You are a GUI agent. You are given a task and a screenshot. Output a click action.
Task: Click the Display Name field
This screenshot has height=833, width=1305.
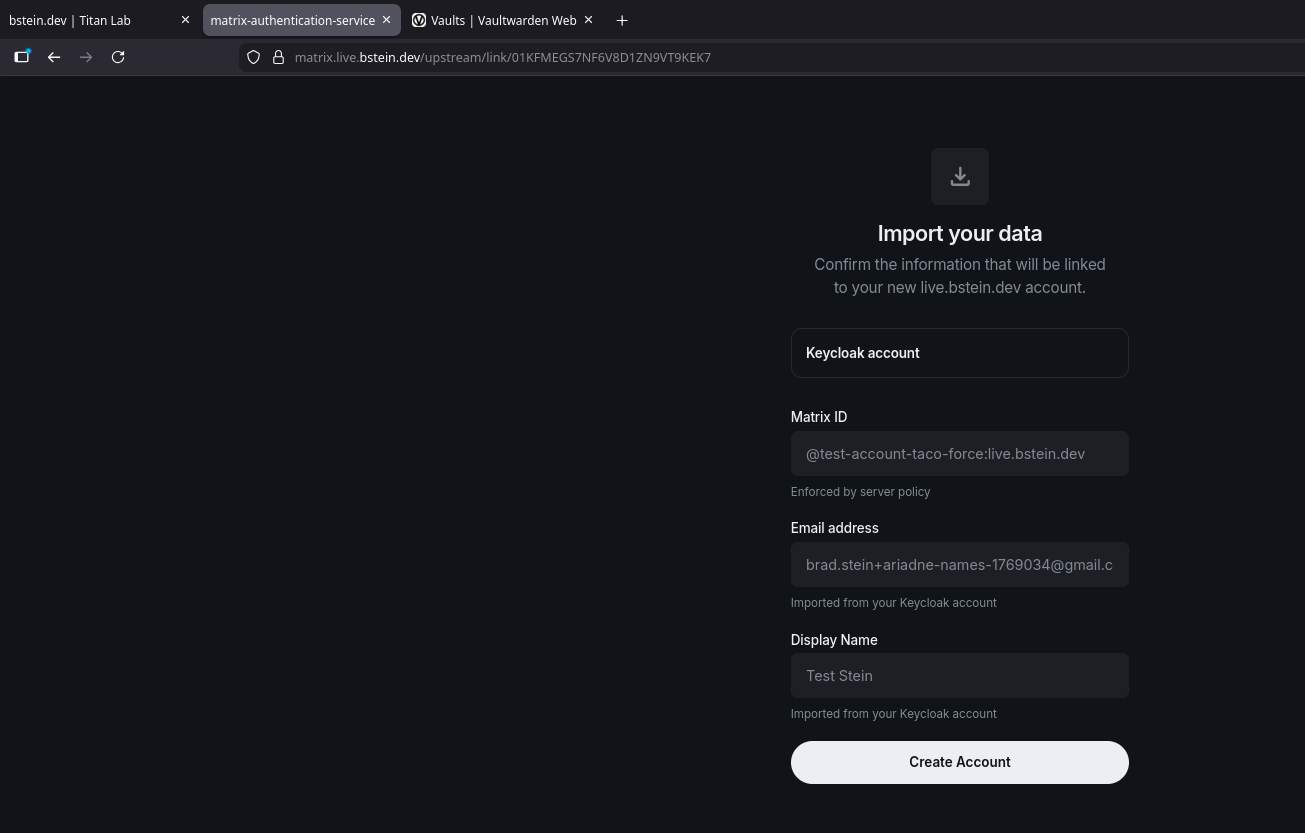click(x=959, y=676)
